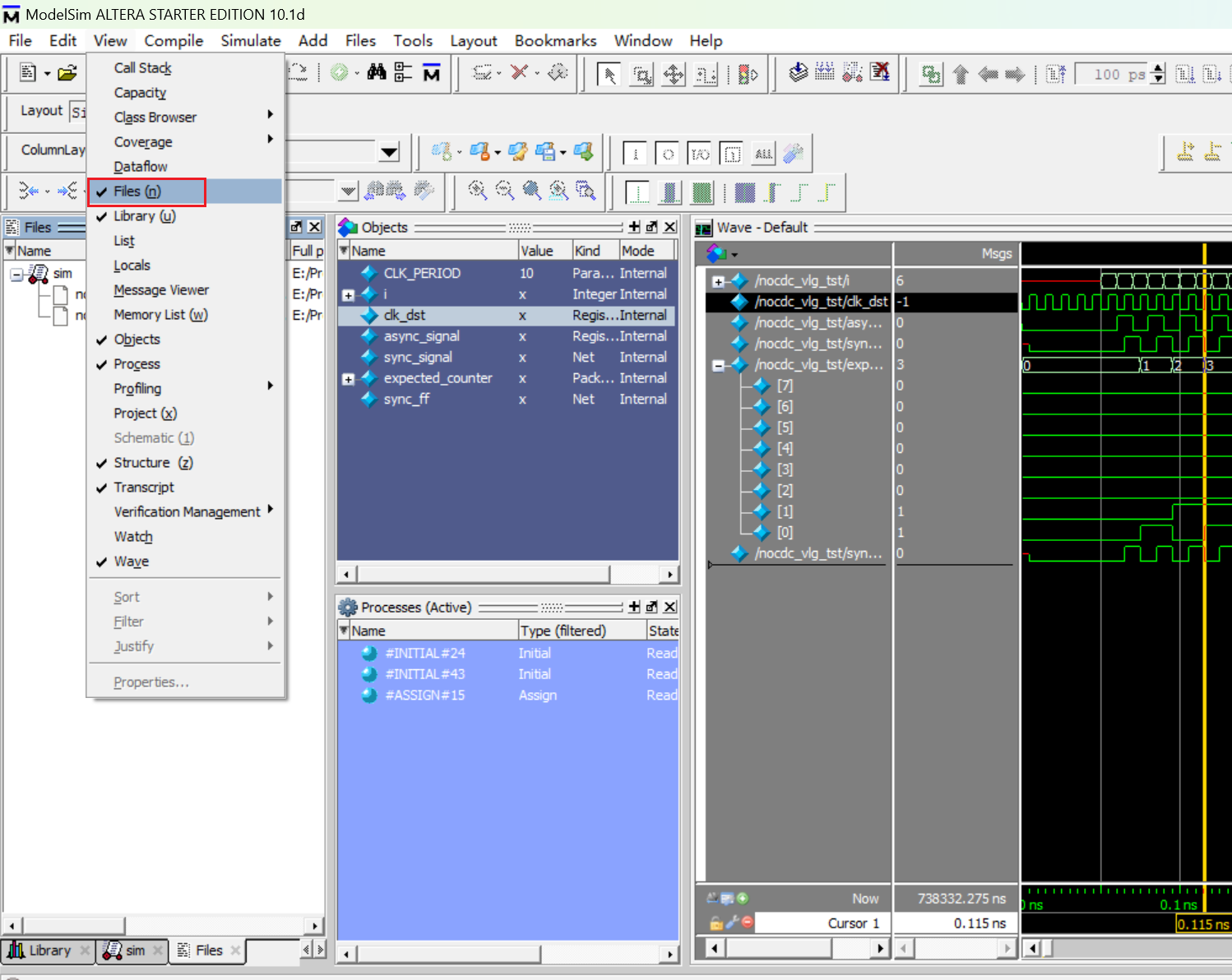This screenshot has width=1232, height=980.
Task: Uncheck Process in View menu
Action: coord(185,364)
